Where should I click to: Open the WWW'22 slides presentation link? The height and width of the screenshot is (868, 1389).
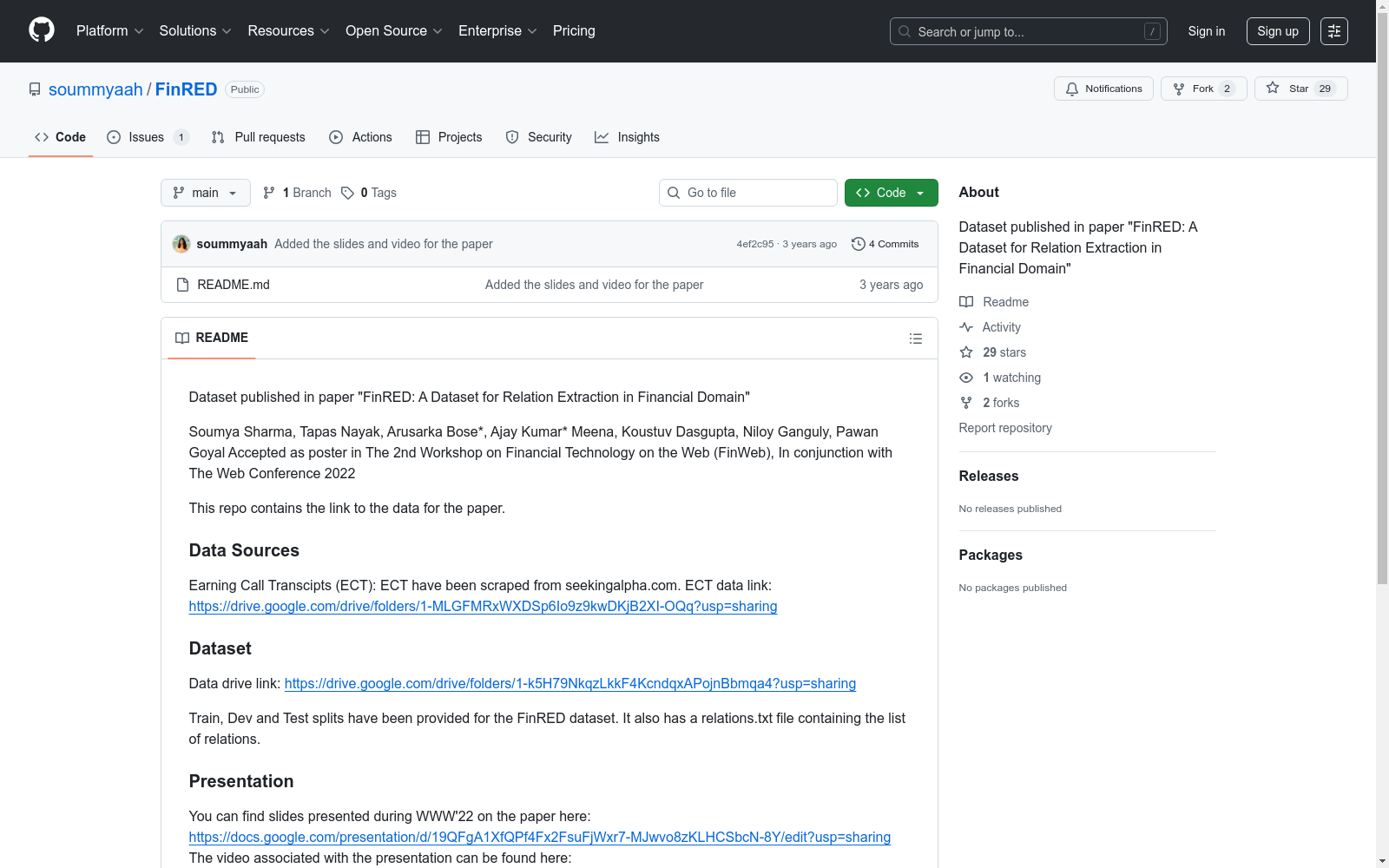[x=540, y=837]
